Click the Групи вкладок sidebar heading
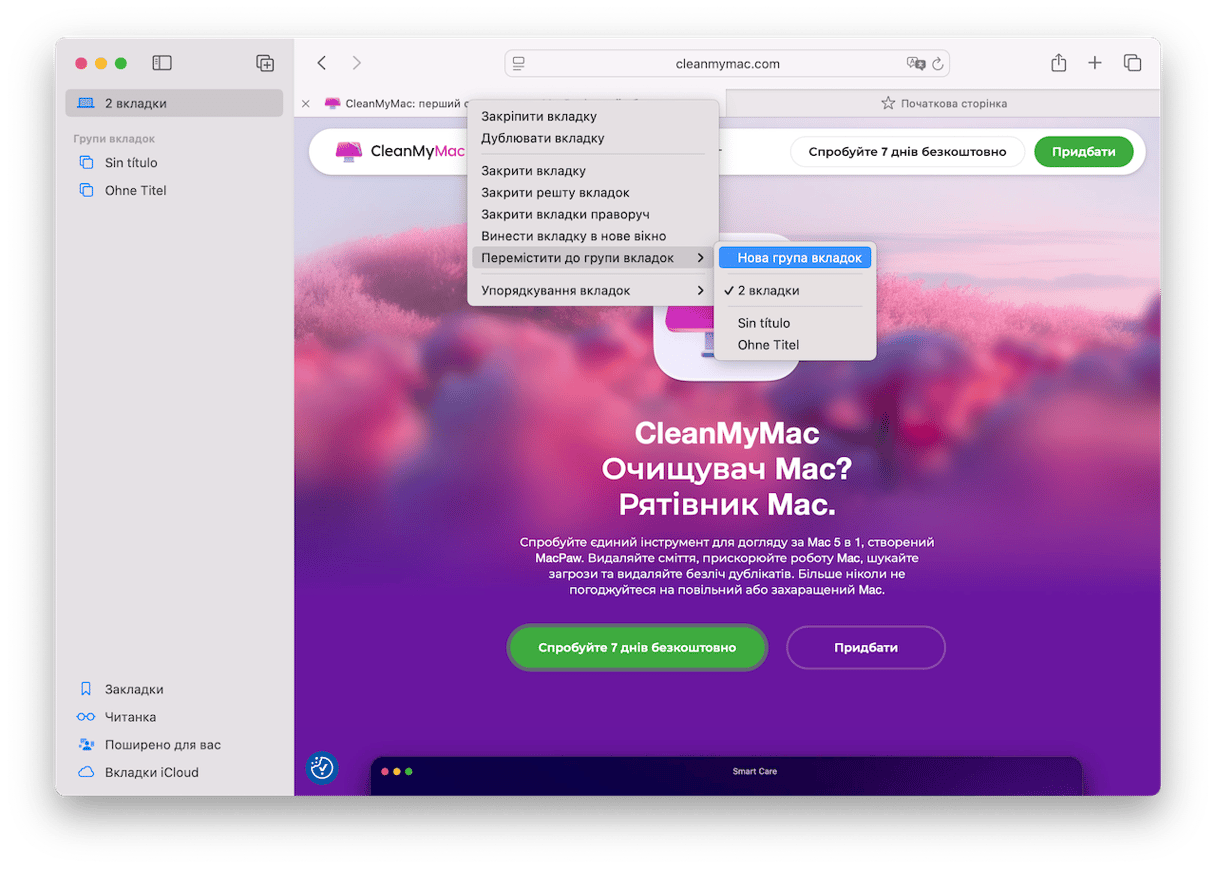The height and width of the screenshot is (869, 1216). pyautogui.click(x=114, y=139)
